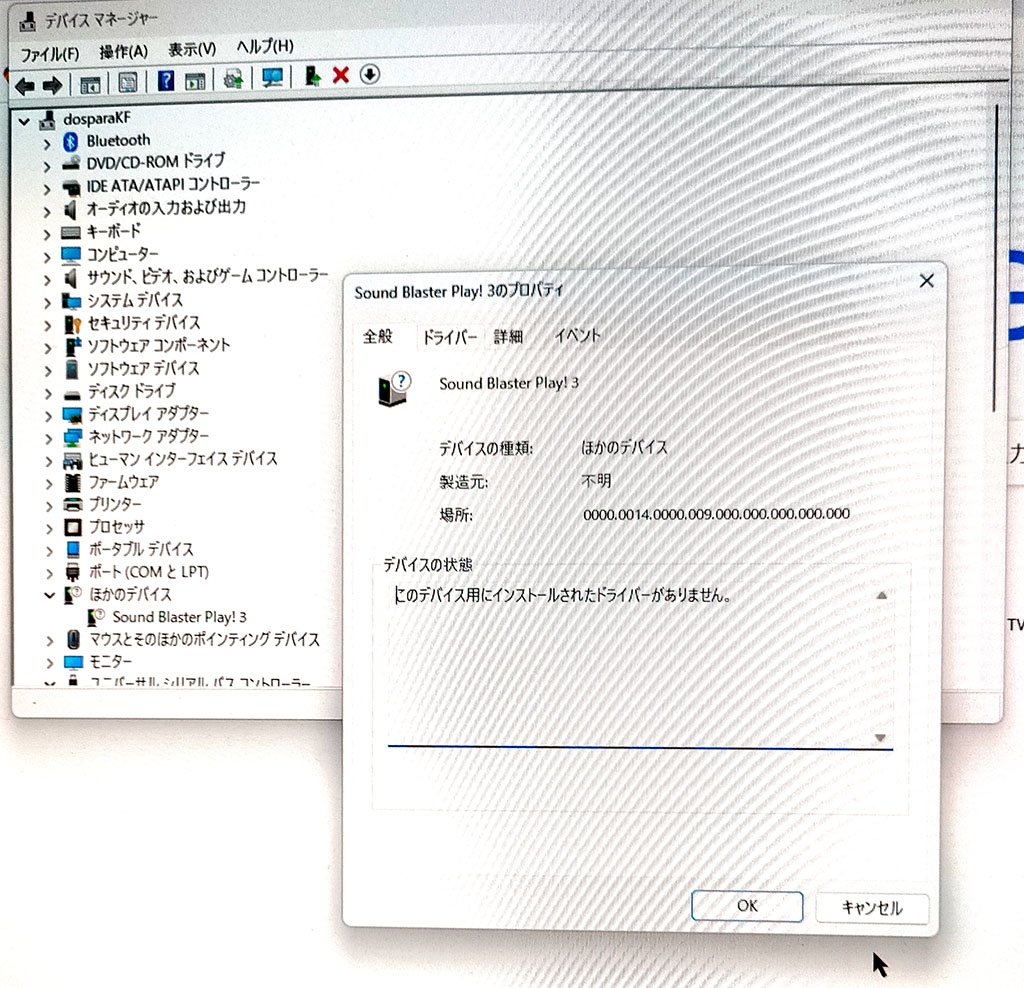Expand ディスク ドライブ node
Screen dimensions: 1024x988
pos(48,394)
